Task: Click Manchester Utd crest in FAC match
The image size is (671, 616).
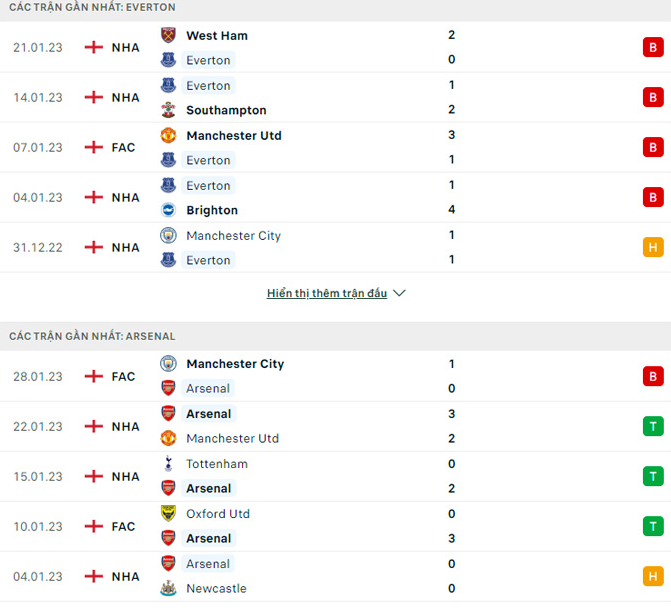Action: pyautogui.click(x=168, y=135)
